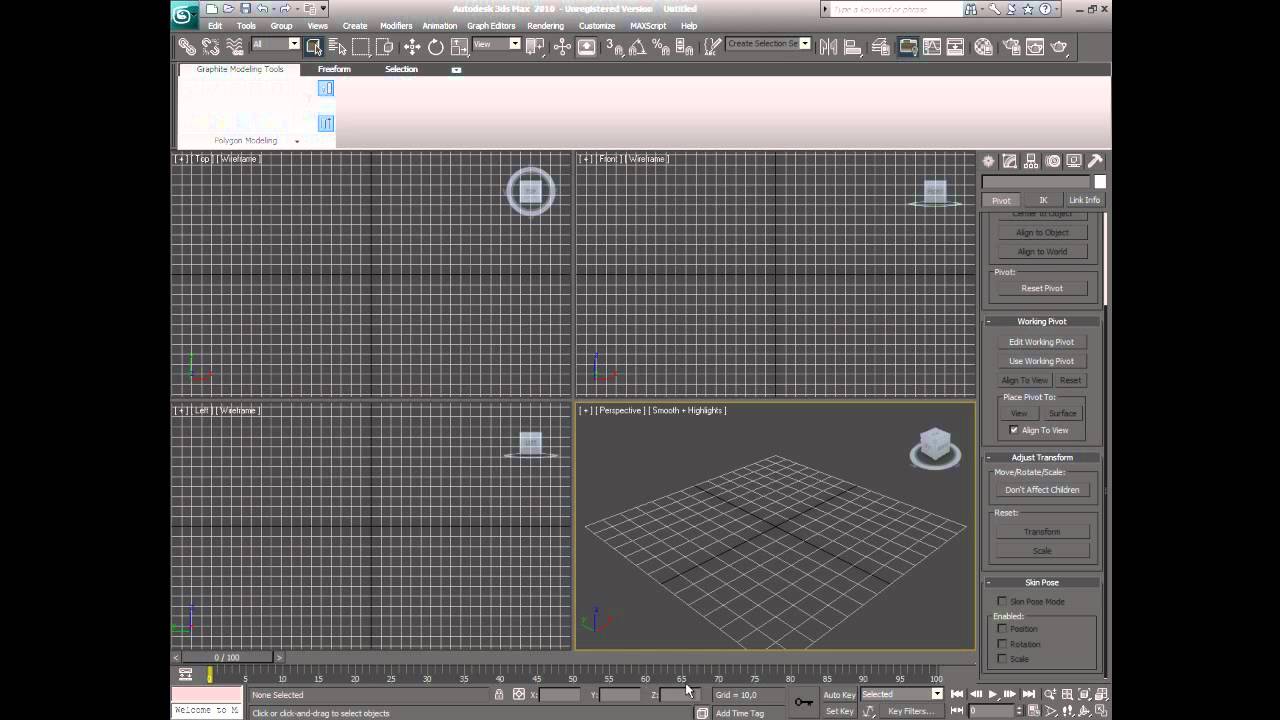Open the MAXScript menu
The image size is (1280, 720).
tap(648, 26)
